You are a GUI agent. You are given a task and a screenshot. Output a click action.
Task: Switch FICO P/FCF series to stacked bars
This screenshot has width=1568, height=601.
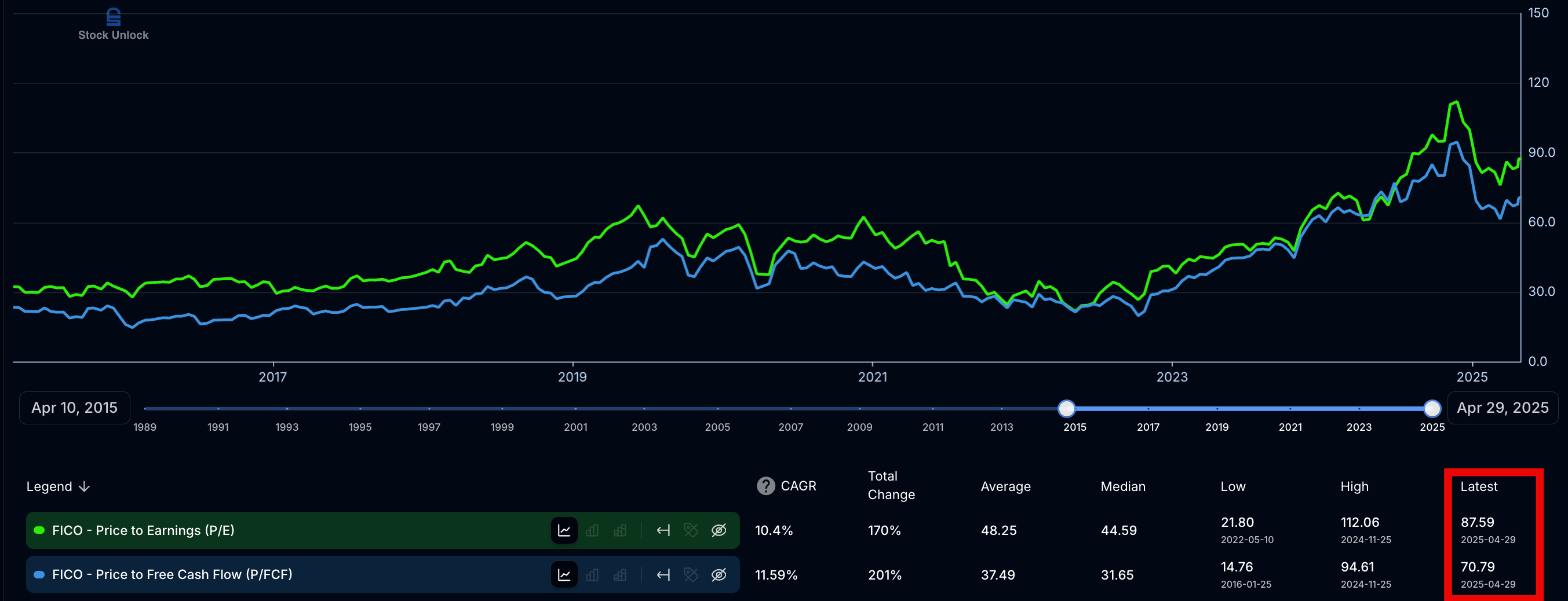619,575
